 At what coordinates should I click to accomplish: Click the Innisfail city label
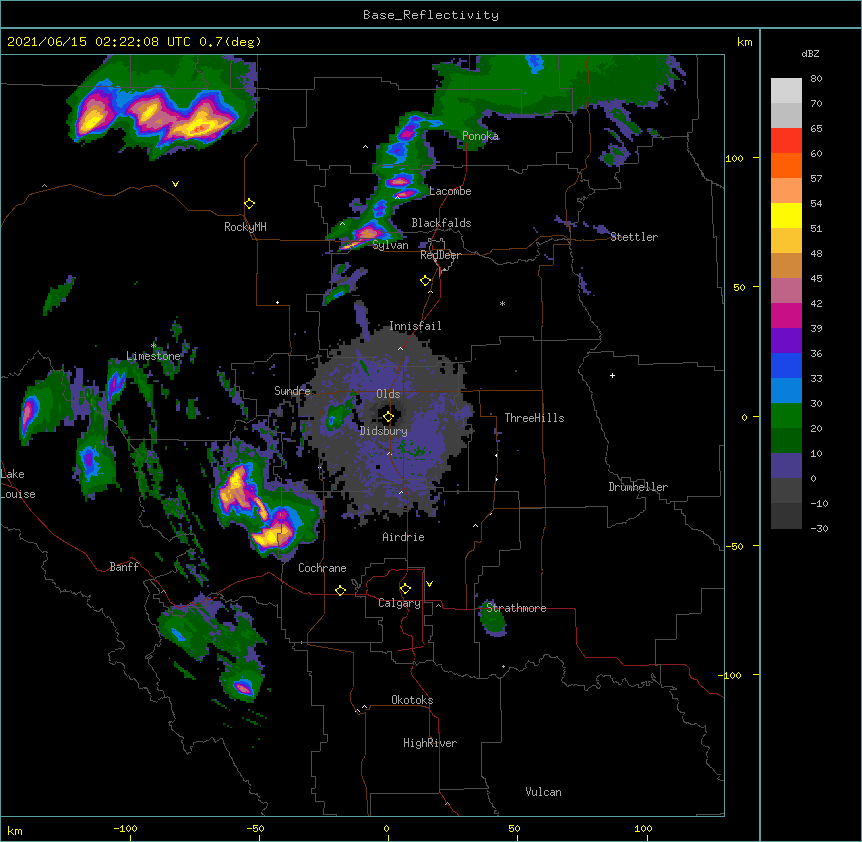(x=415, y=326)
